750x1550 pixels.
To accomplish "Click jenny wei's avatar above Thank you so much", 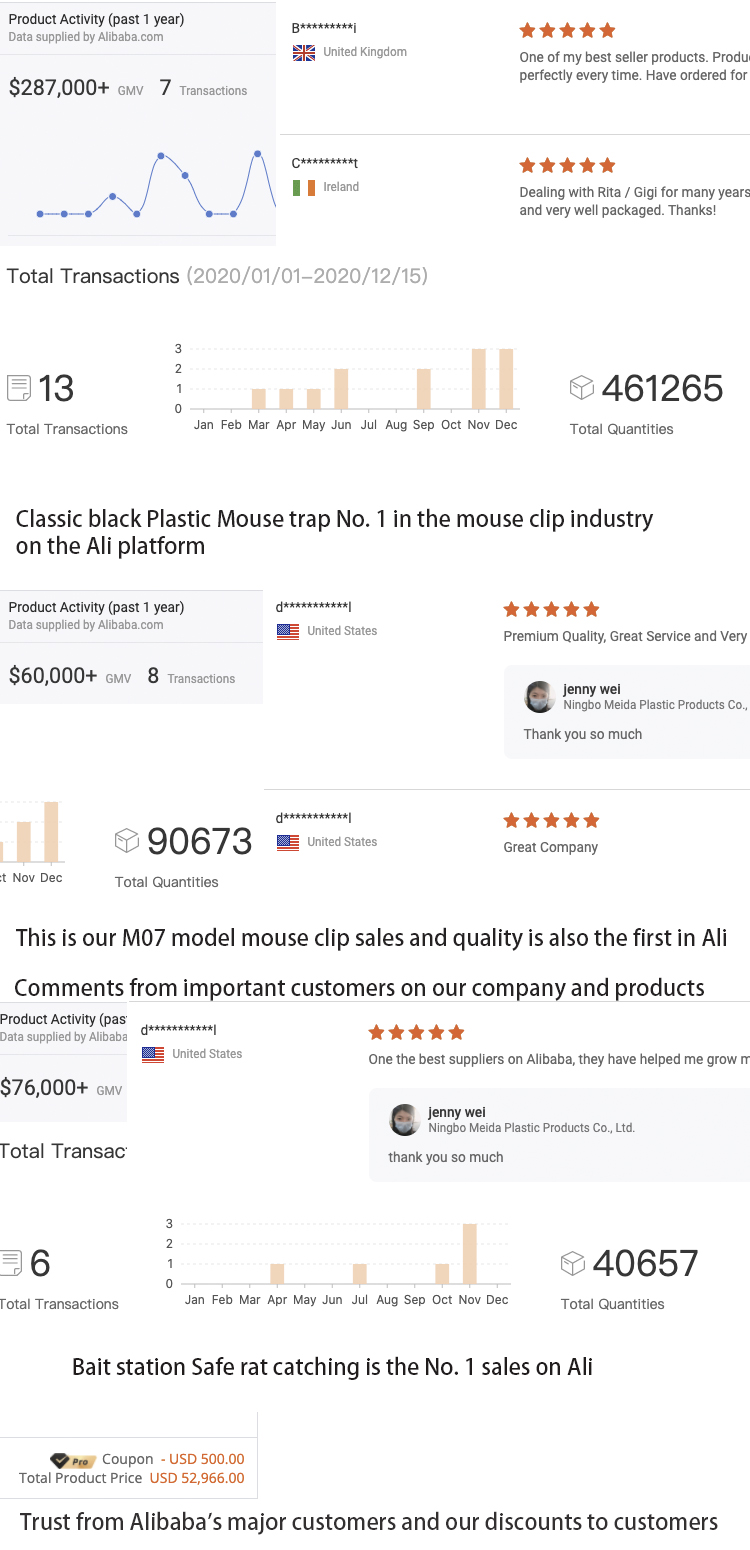I will pos(540,697).
